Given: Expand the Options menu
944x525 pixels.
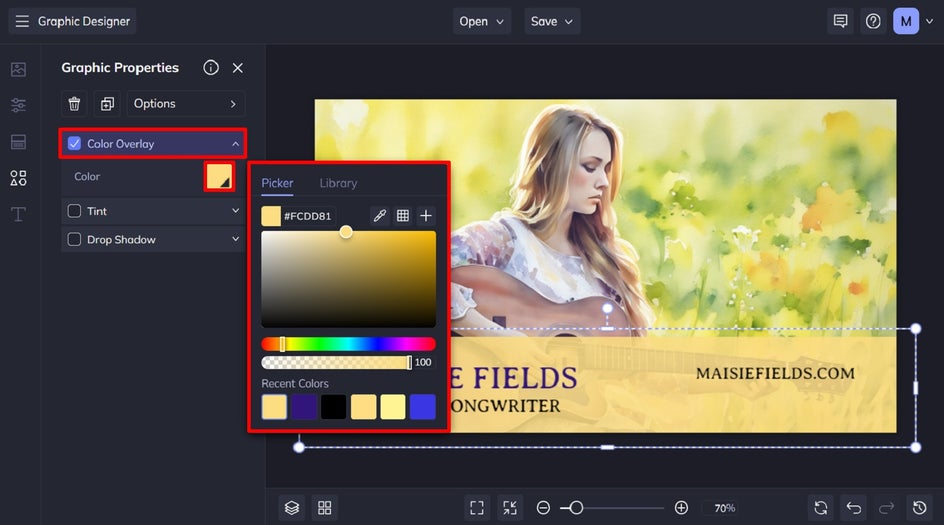Looking at the screenshot, I should [x=185, y=104].
